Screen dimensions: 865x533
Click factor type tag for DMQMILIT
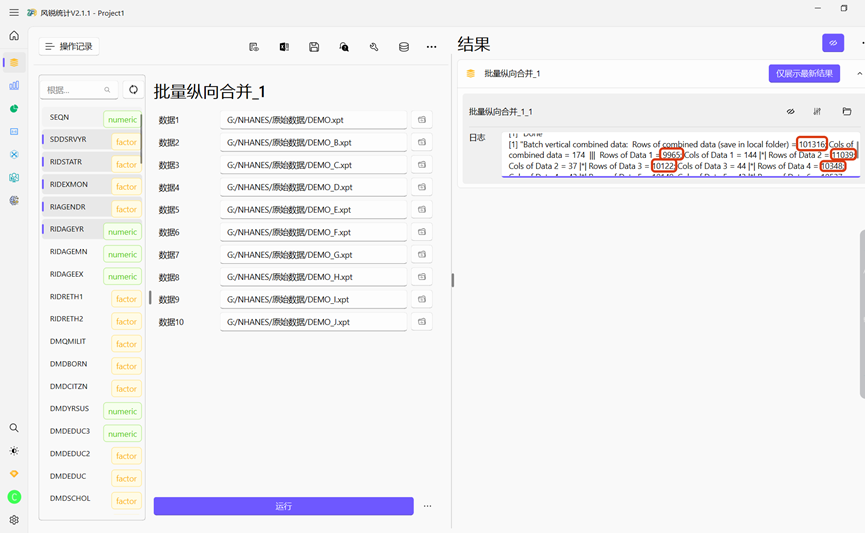[x=126, y=344]
